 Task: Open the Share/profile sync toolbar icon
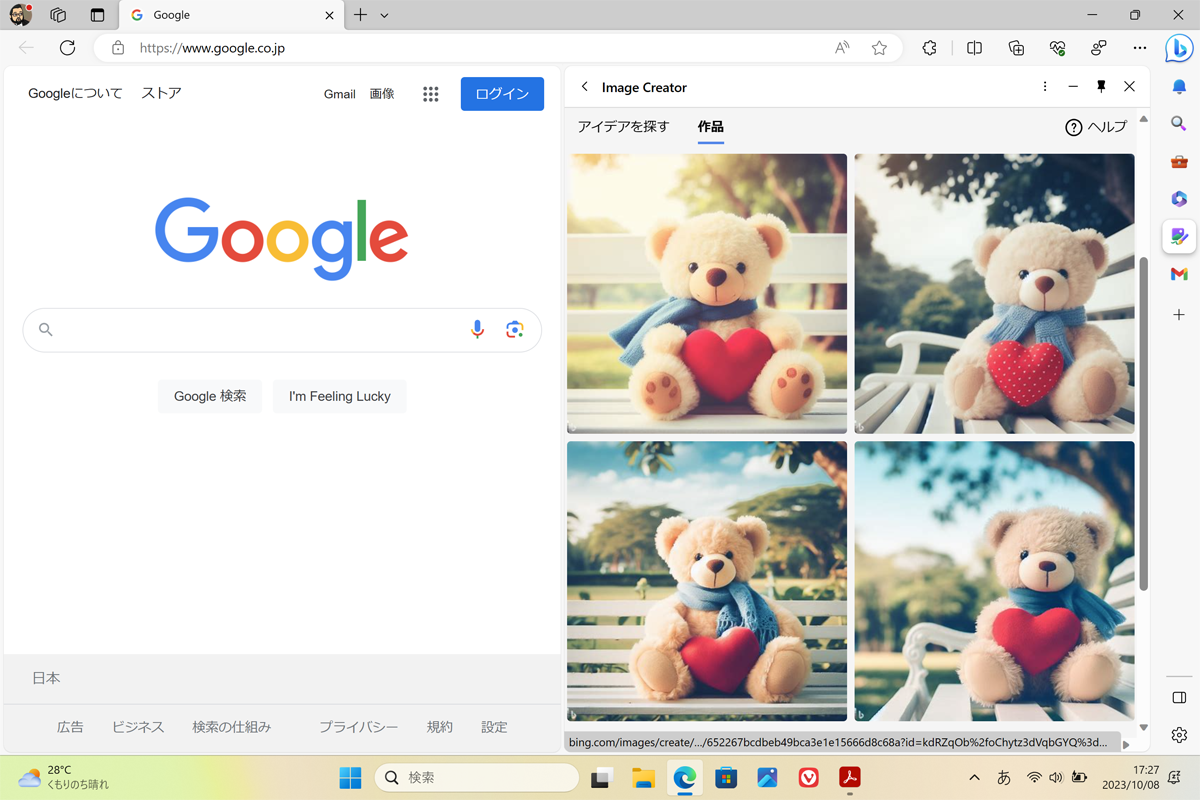(1099, 47)
